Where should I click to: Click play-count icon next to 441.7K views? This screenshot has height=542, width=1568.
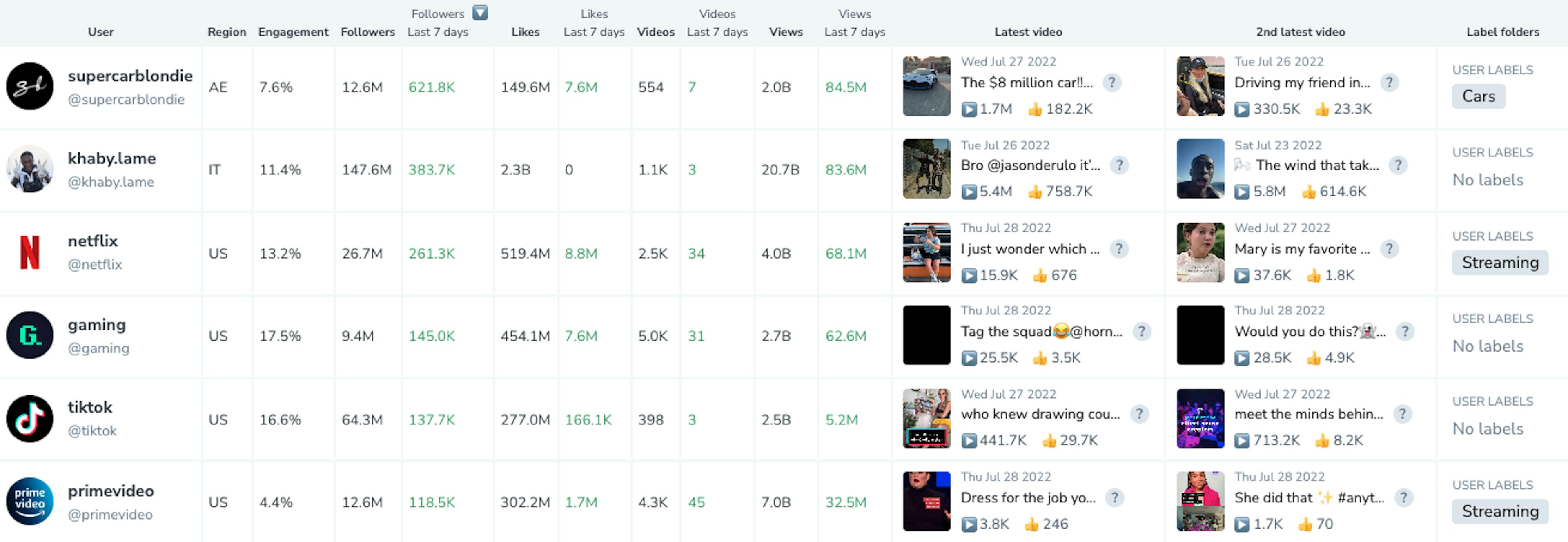[969, 440]
